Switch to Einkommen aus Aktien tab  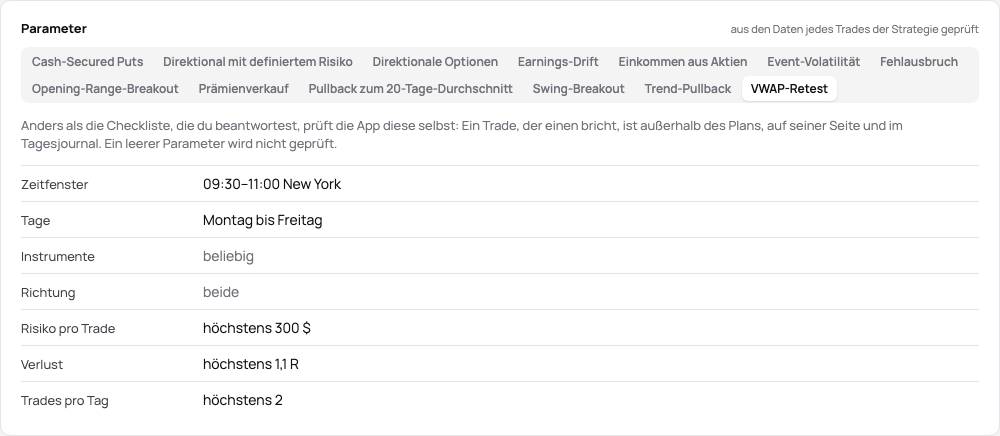click(682, 62)
